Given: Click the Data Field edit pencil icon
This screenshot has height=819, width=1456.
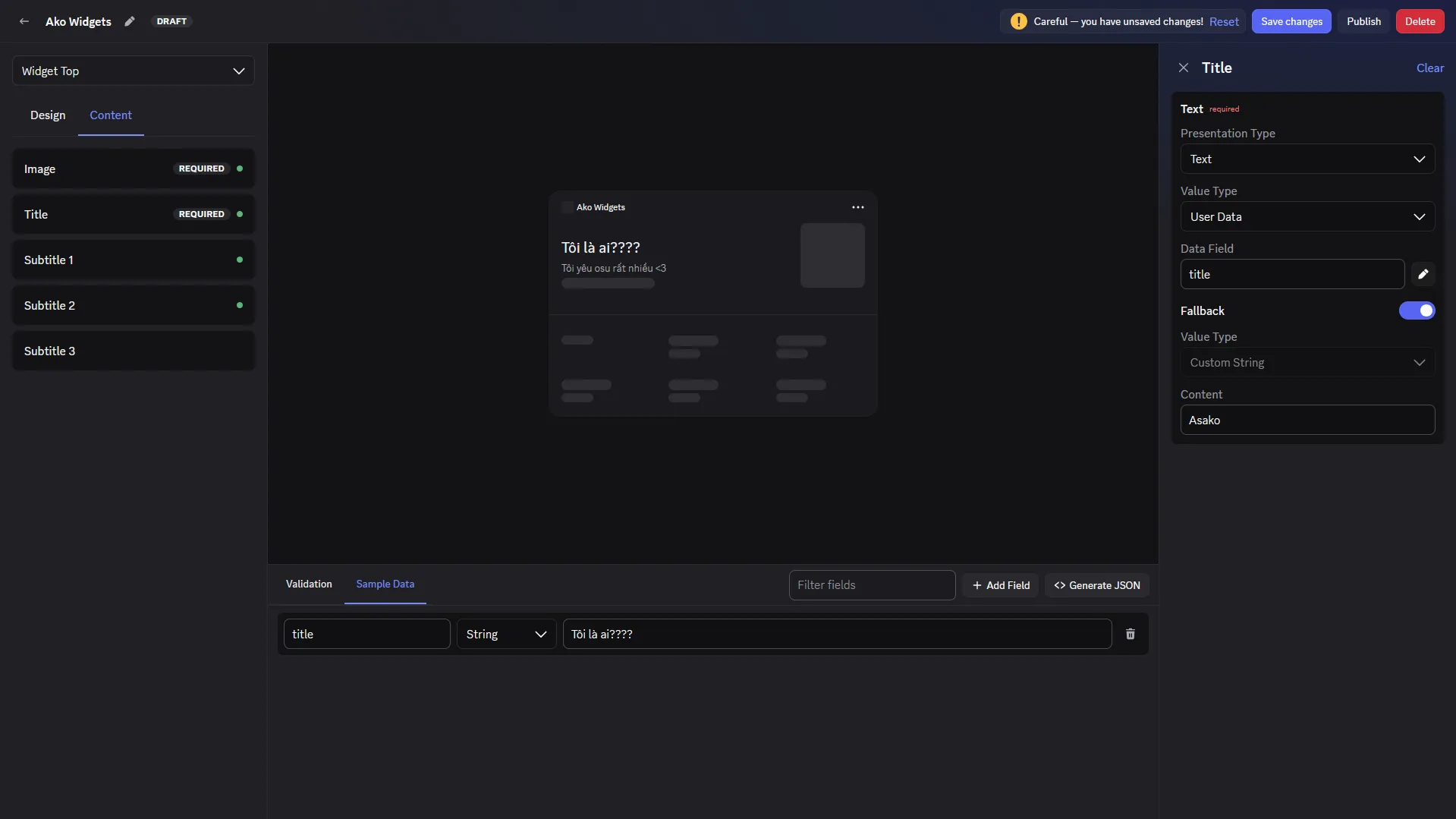Looking at the screenshot, I should pos(1423,274).
